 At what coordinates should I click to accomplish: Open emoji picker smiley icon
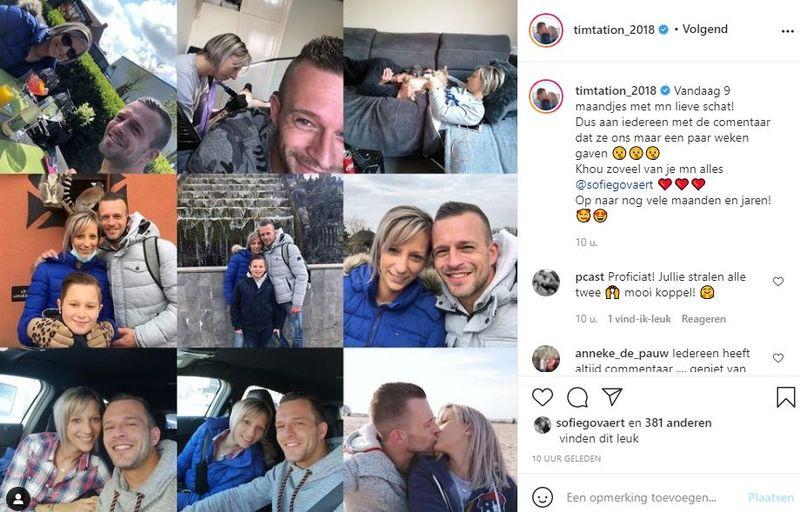point(542,497)
